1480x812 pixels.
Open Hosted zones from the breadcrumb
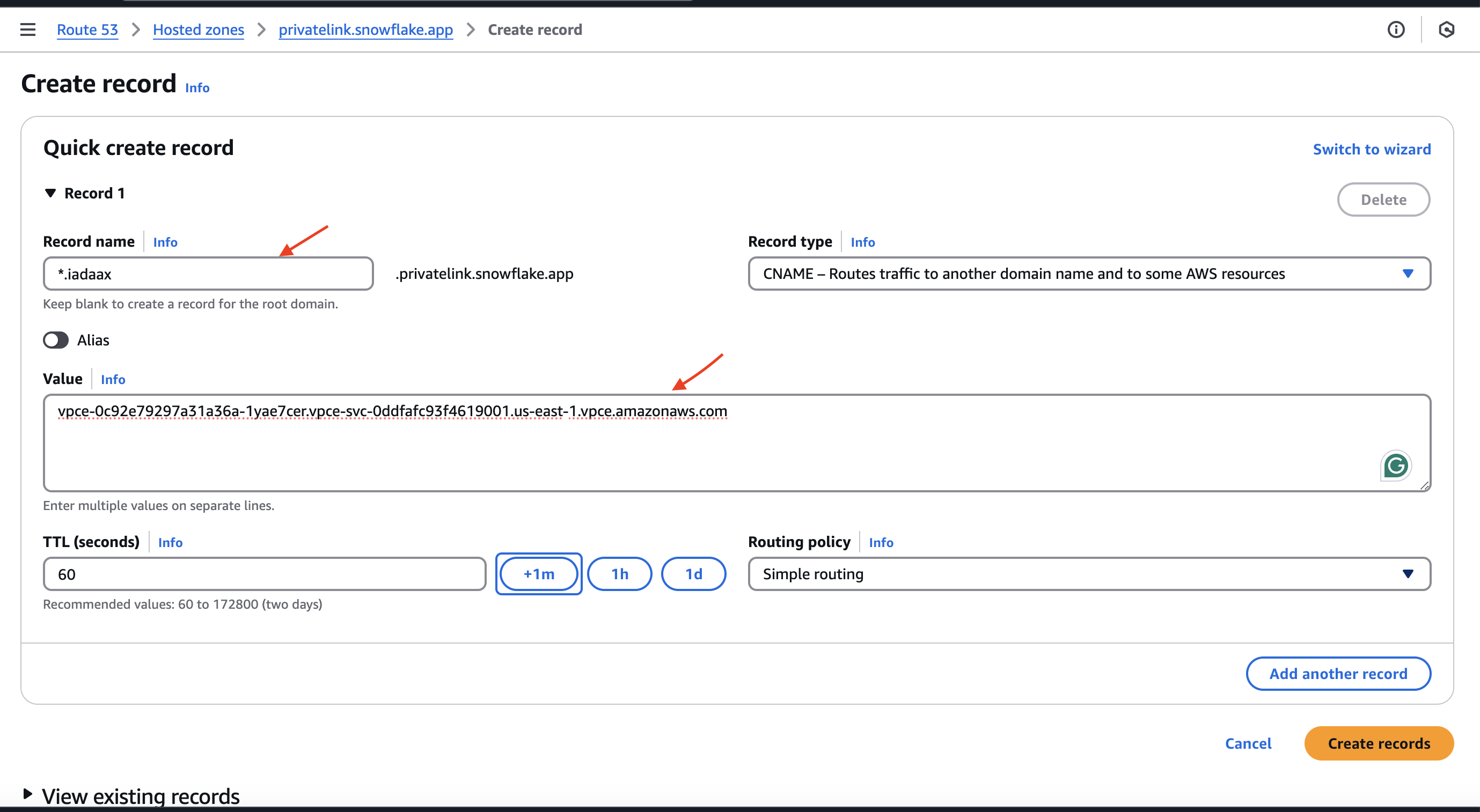pos(198,29)
